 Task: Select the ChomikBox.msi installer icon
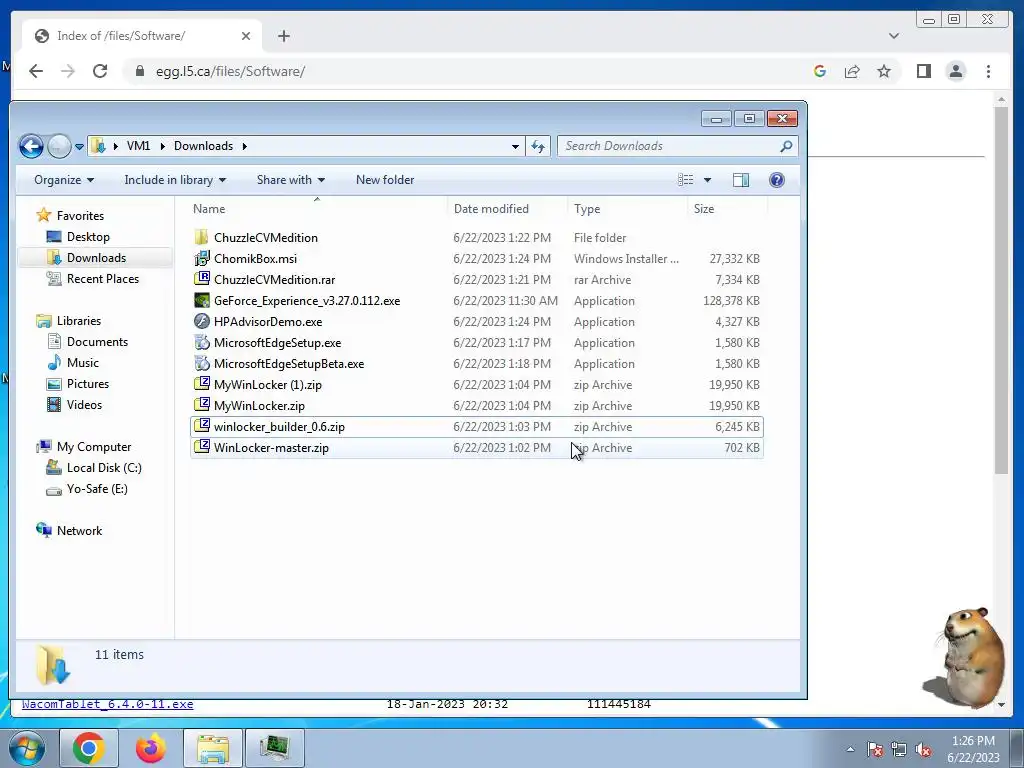click(x=202, y=258)
